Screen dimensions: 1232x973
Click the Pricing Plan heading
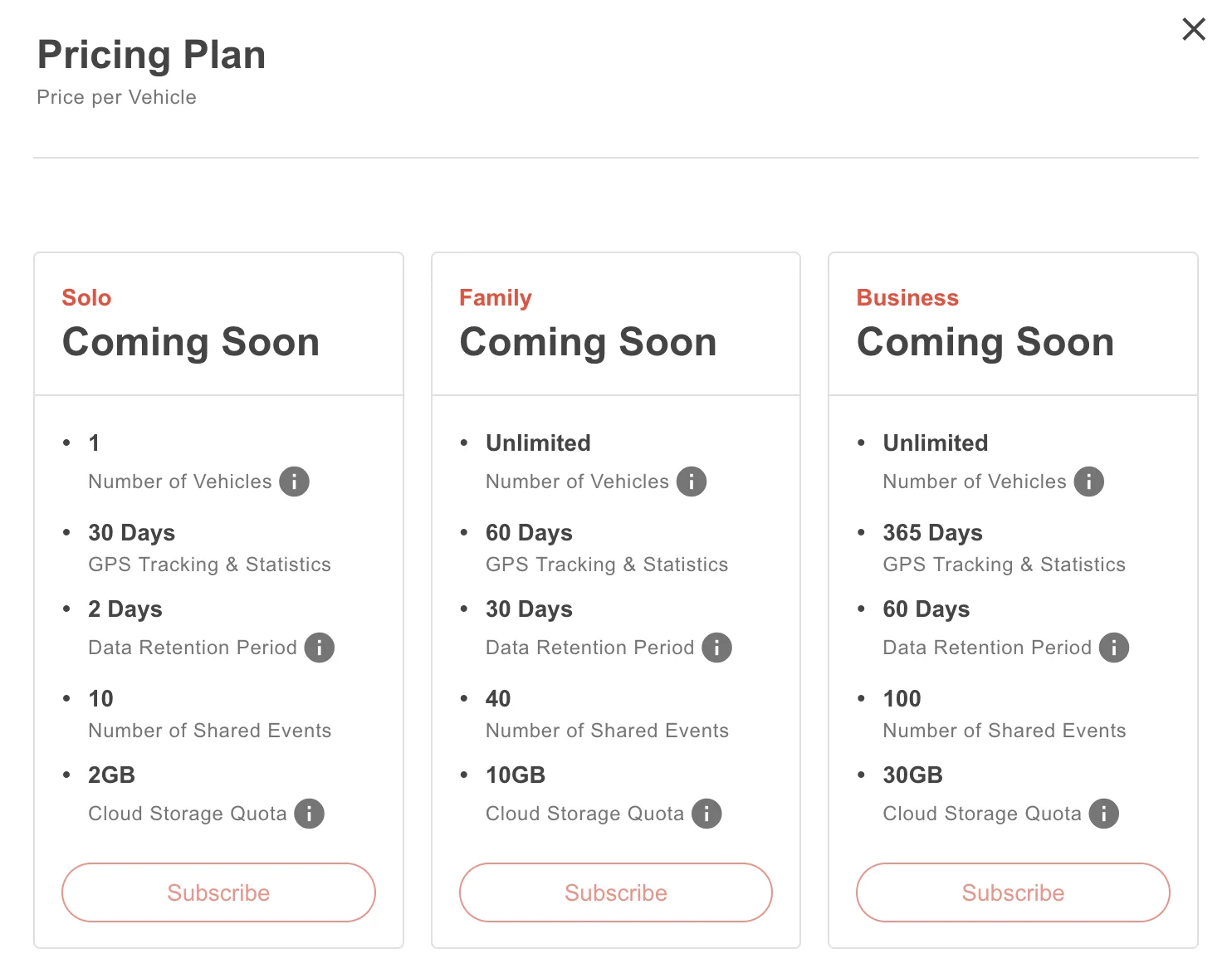point(152,56)
